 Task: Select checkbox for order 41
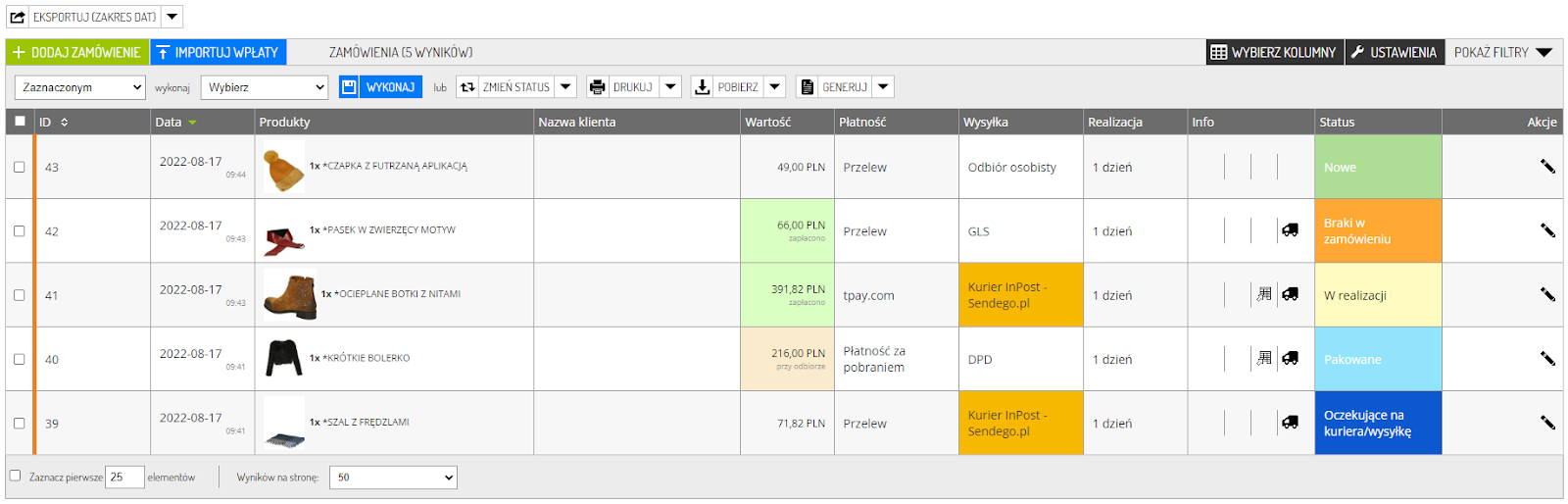[19, 295]
